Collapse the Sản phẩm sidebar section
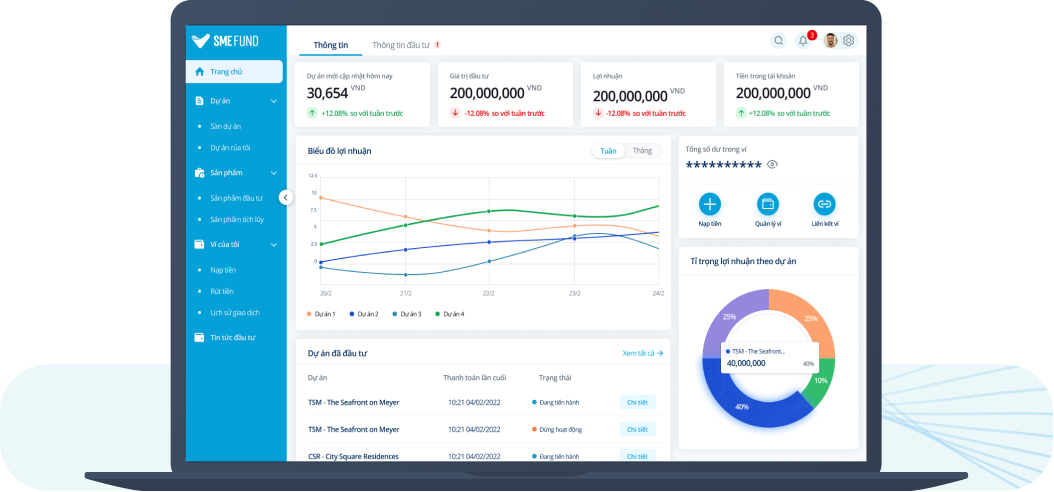The height and width of the screenshot is (492, 1054). point(273,173)
